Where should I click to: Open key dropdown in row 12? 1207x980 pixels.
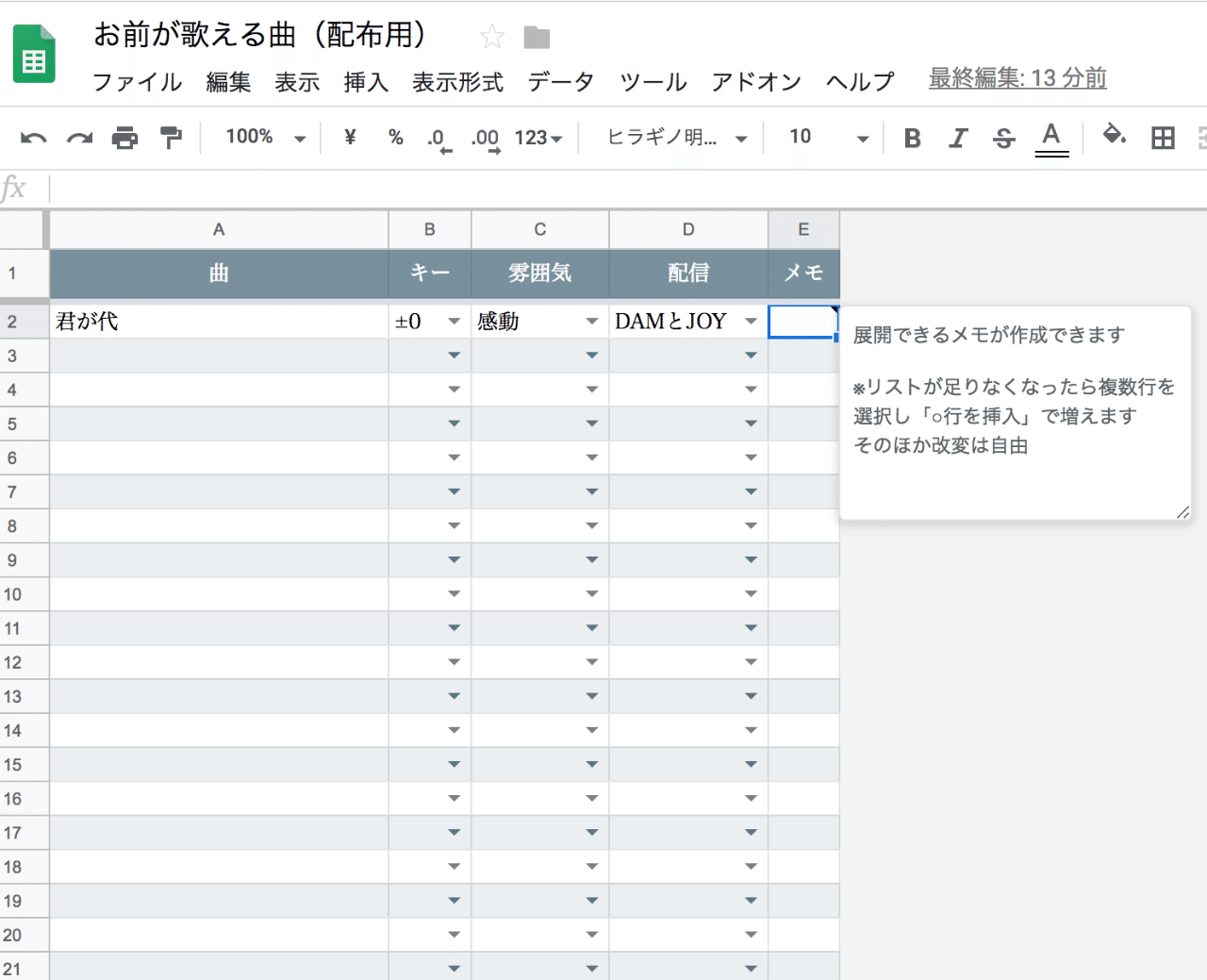coord(455,662)
